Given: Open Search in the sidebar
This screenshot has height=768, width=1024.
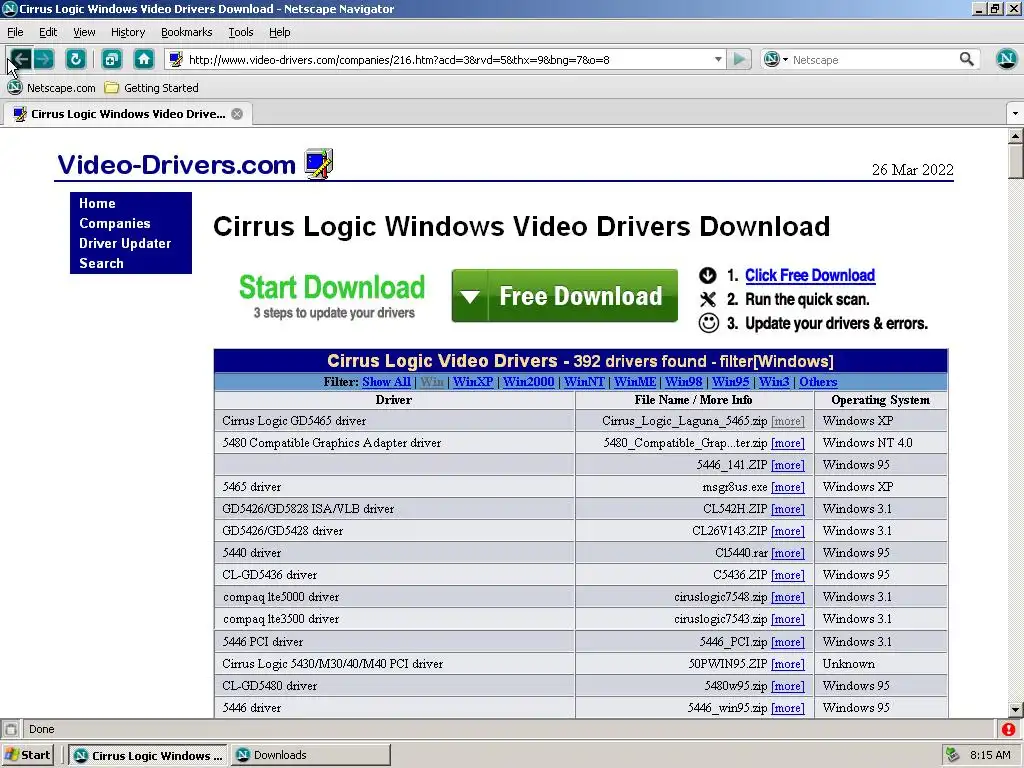Looking at the screenshot, I should 101,263.
